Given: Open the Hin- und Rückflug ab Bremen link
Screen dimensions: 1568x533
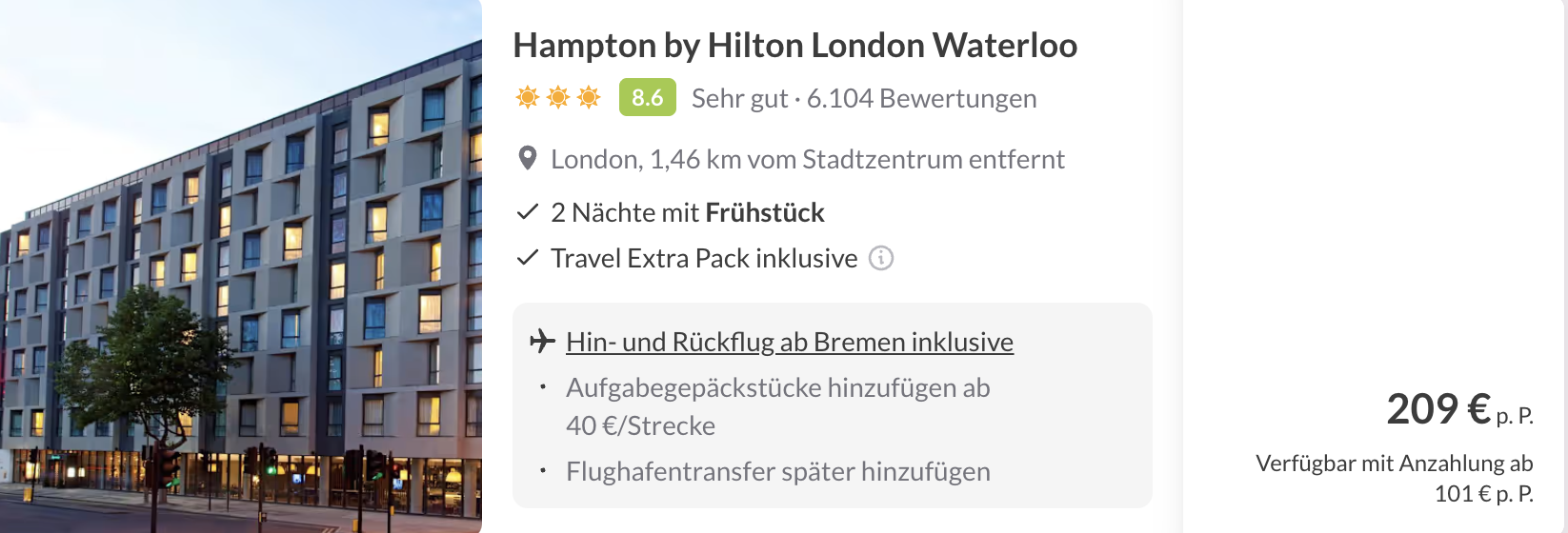Looking at the screenshot, I should (x=789, y=342).
